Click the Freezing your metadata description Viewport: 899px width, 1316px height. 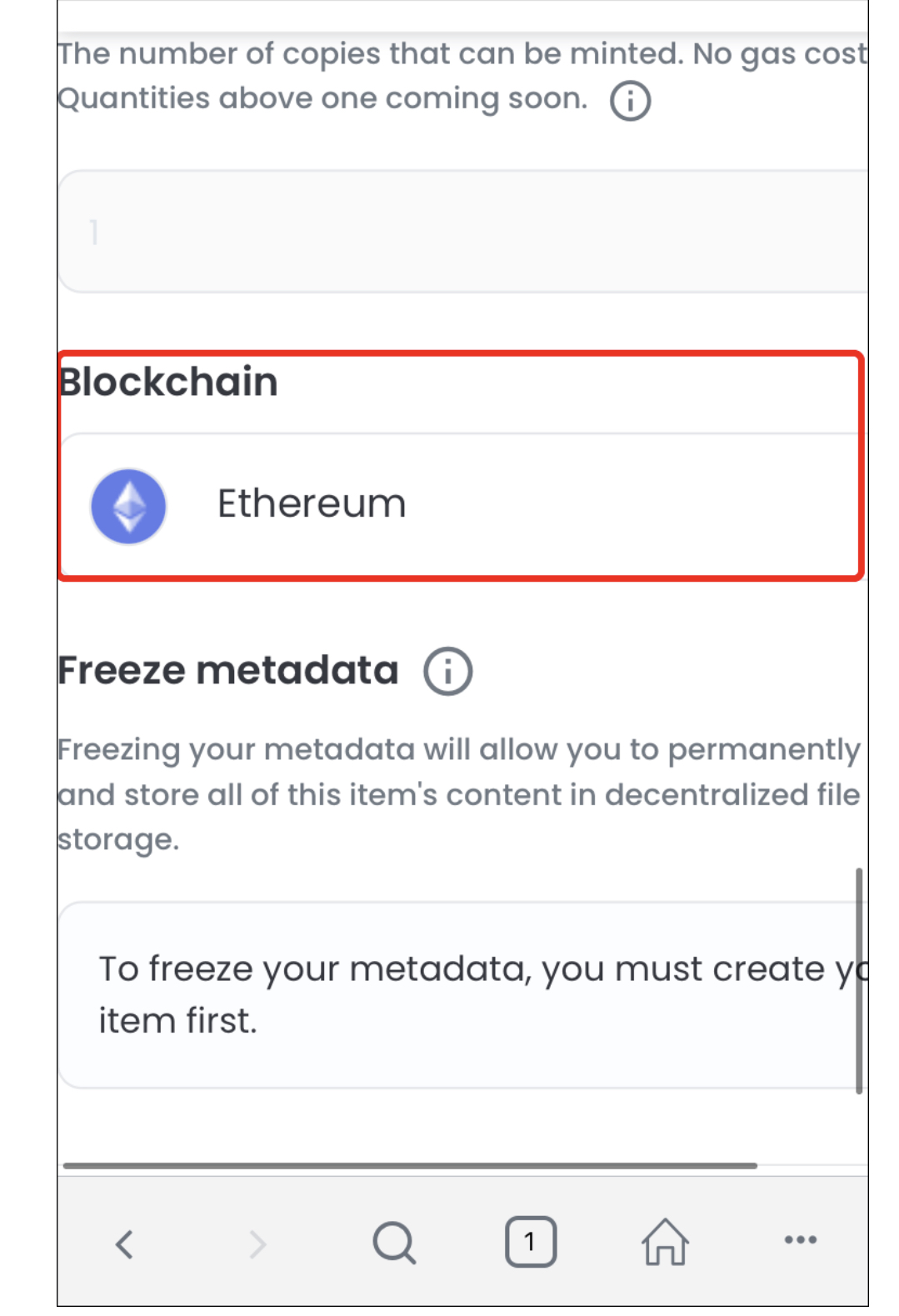click(x=459, y=794)
